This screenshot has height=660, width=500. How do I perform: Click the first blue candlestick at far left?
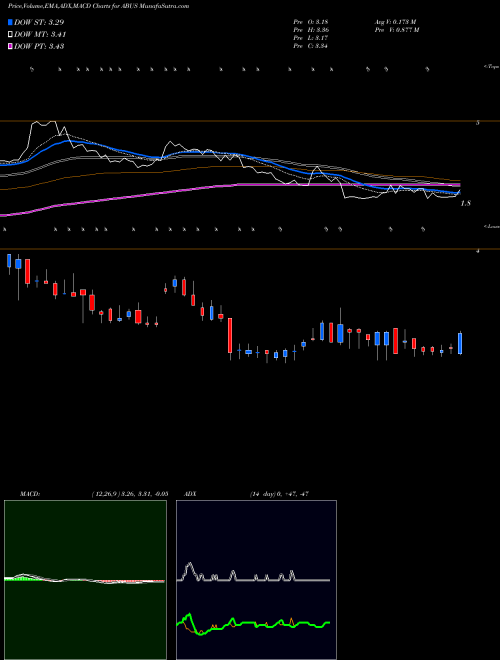tap(9, 261)
